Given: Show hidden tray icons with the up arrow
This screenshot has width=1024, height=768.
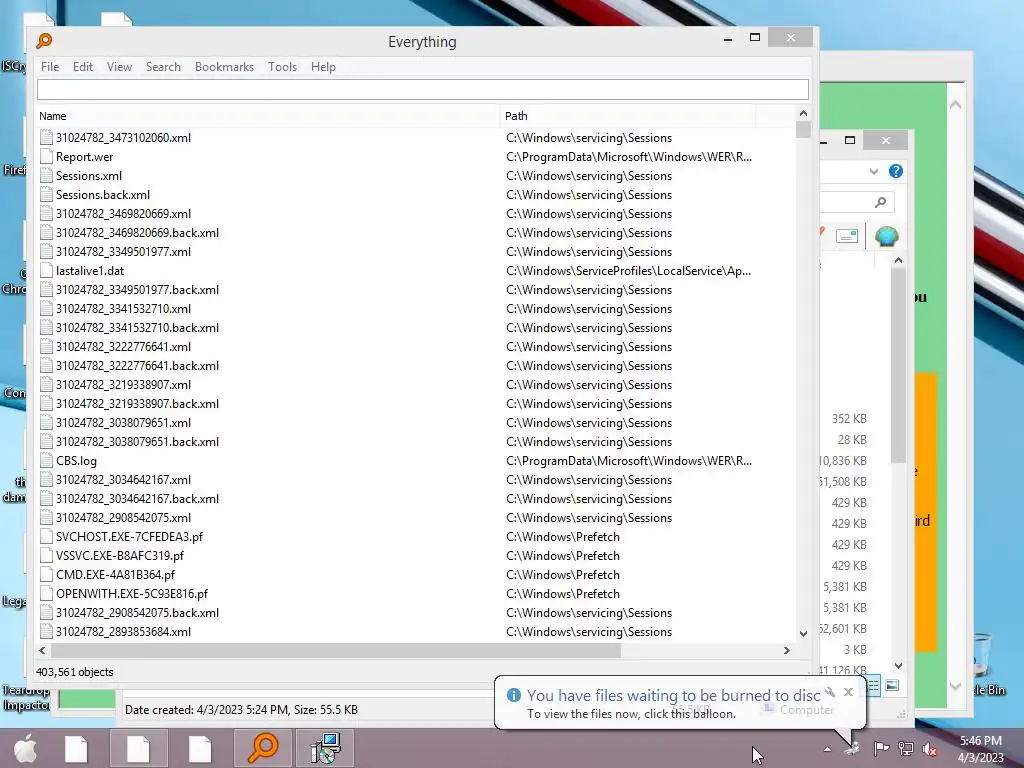Looking at the screenshot, I should 827,749.
